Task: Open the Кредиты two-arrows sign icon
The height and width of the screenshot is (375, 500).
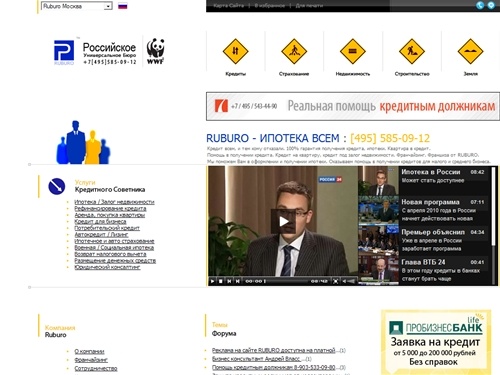Action: [x=235, y=51]
